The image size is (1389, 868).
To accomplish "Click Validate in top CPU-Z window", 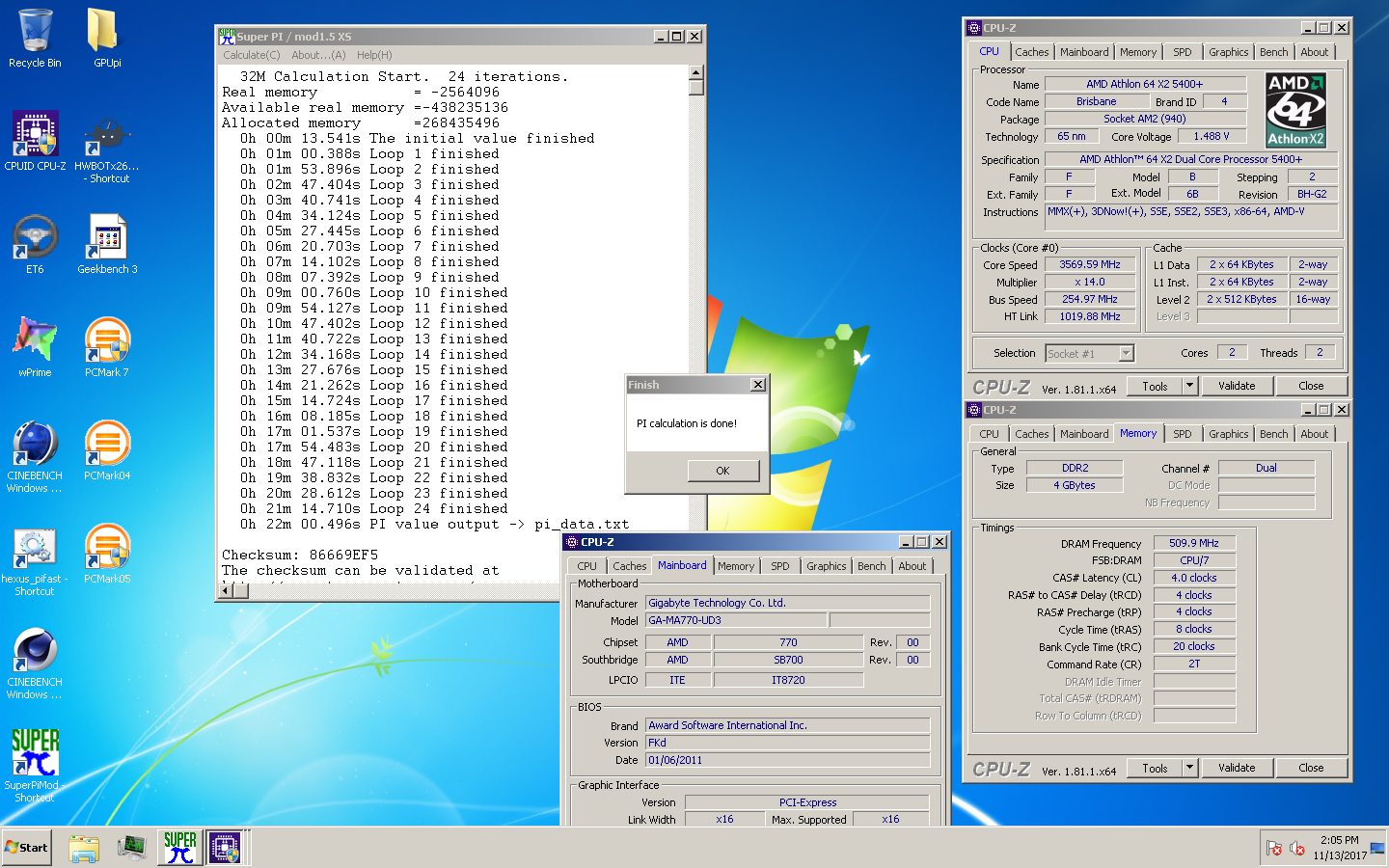I will 1237,386.
